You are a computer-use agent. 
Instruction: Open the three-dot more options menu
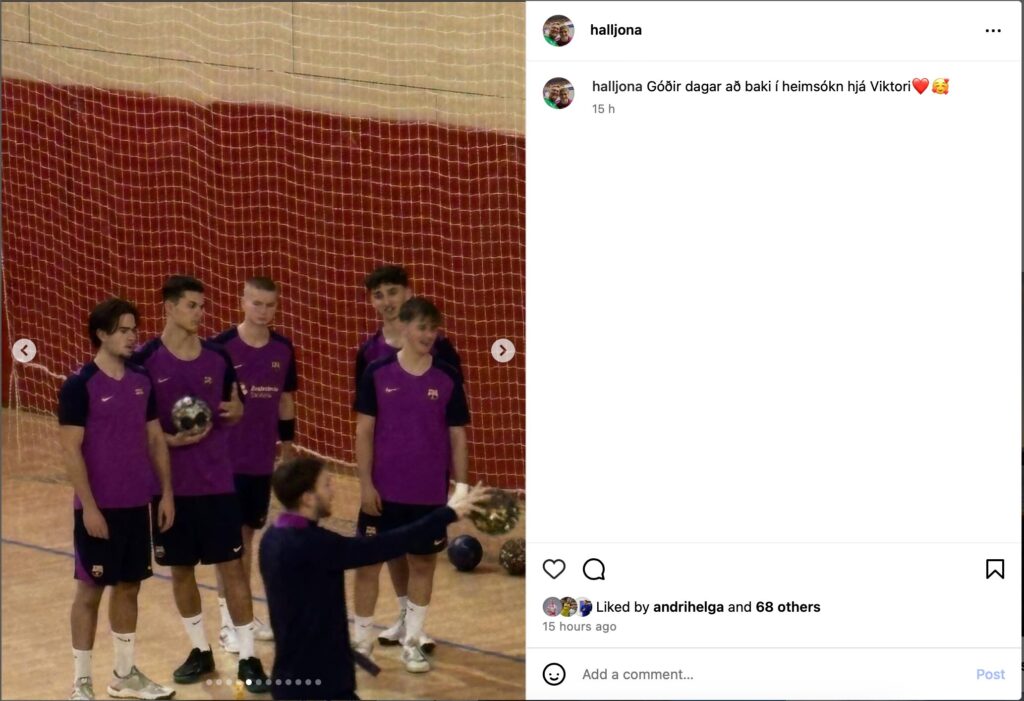click(993, 31)
